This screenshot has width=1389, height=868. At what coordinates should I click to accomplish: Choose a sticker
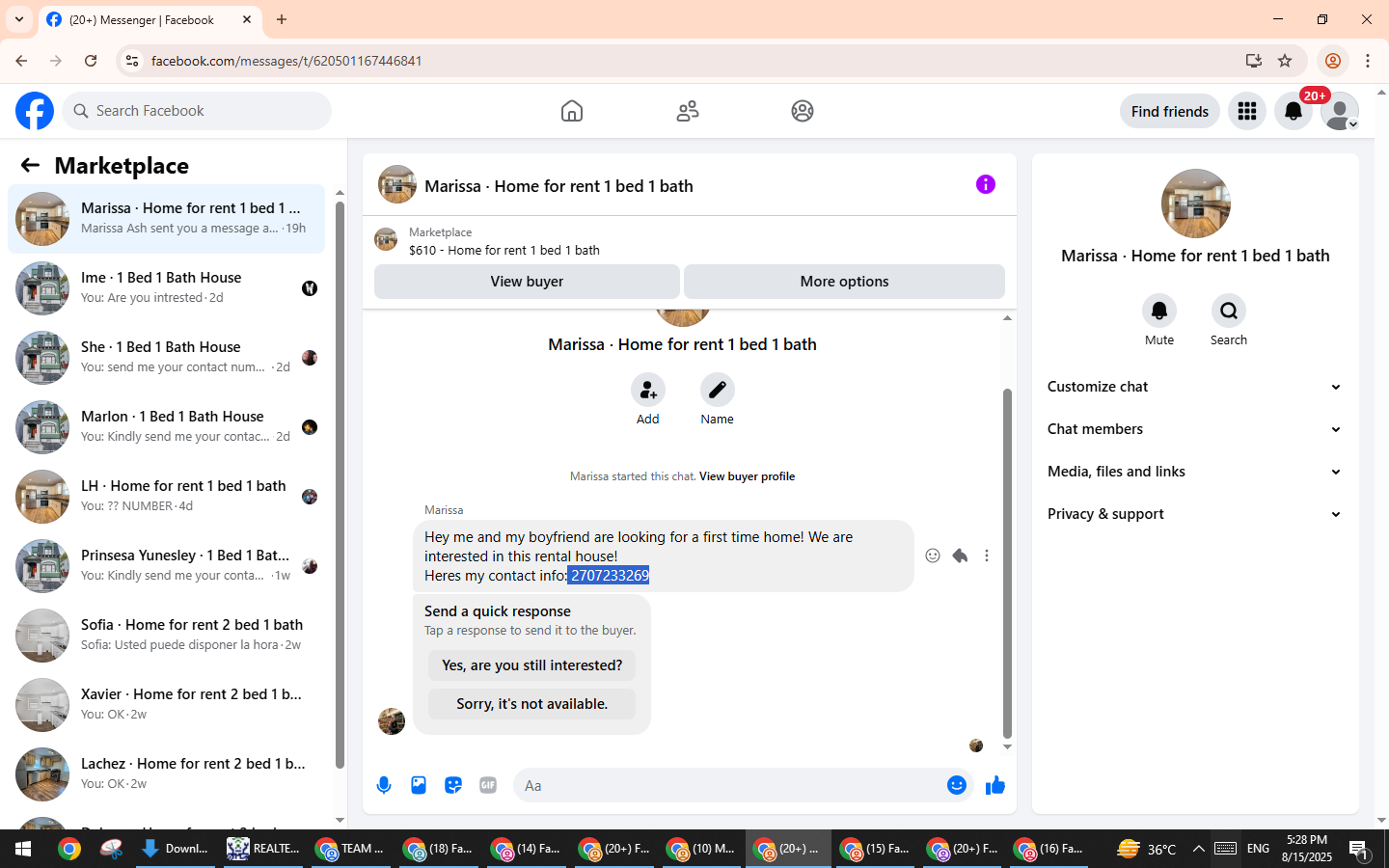click(453, 785)
